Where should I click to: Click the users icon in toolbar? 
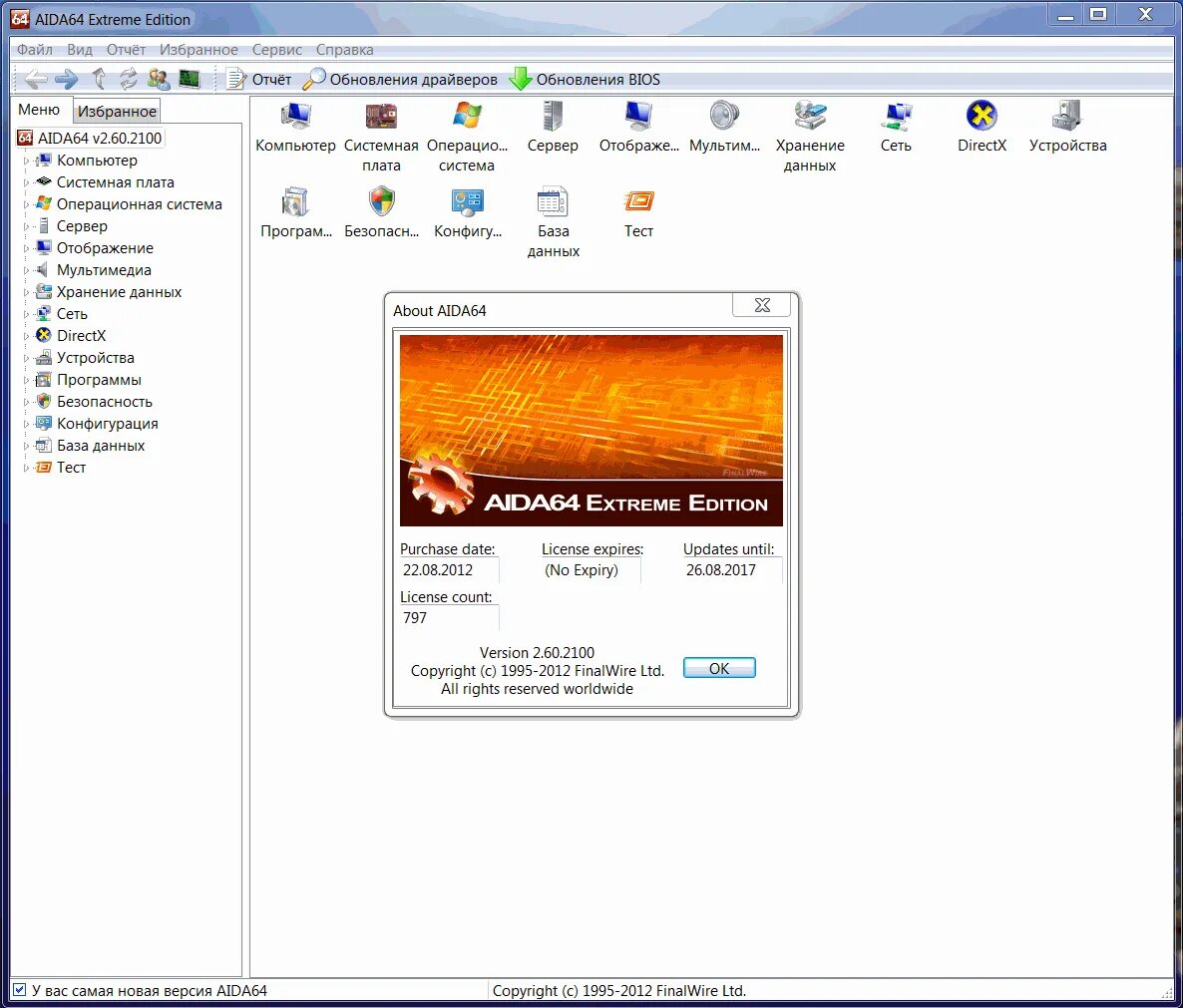pos(159,79)
